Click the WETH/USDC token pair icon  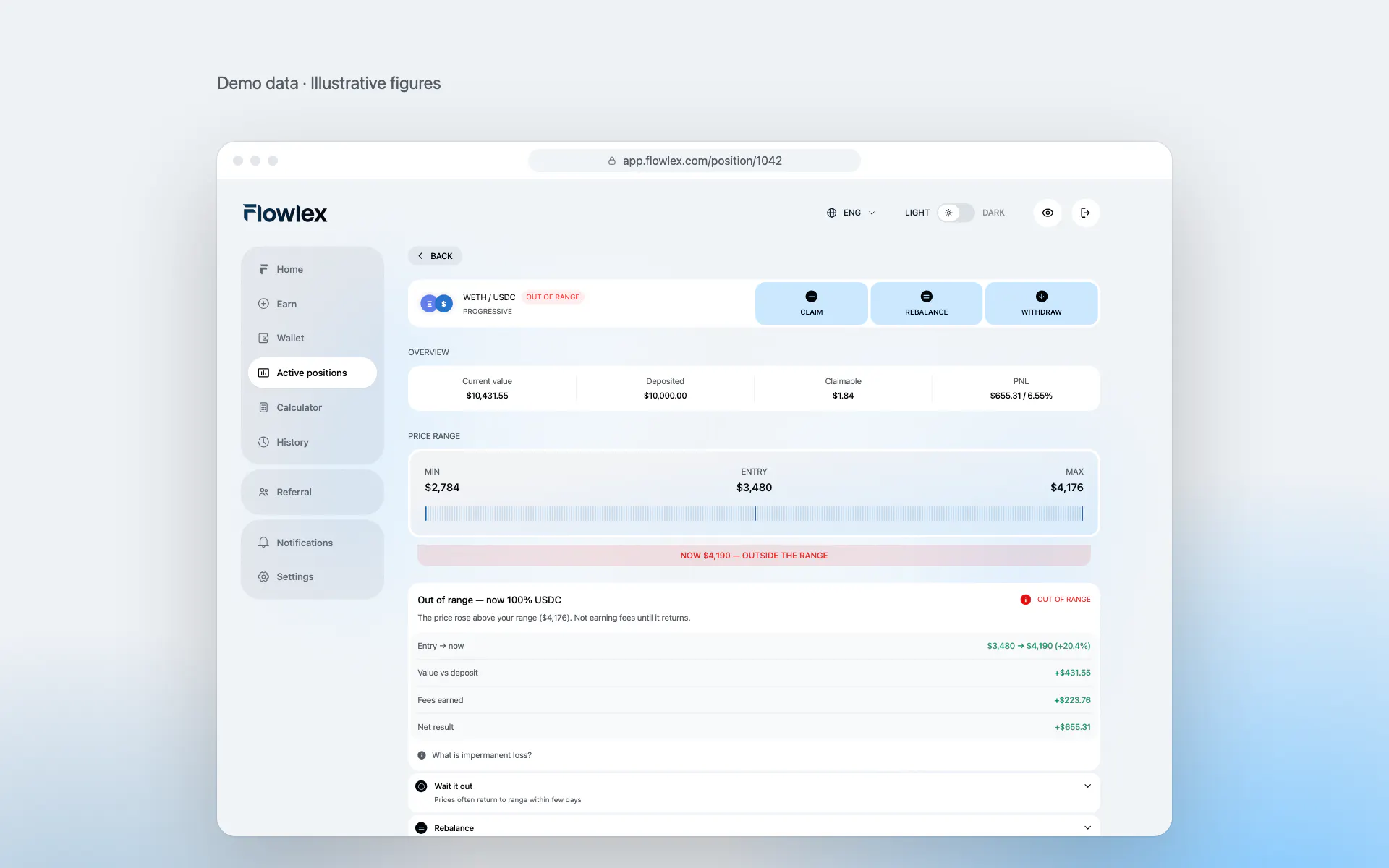[x=436, y=304]
